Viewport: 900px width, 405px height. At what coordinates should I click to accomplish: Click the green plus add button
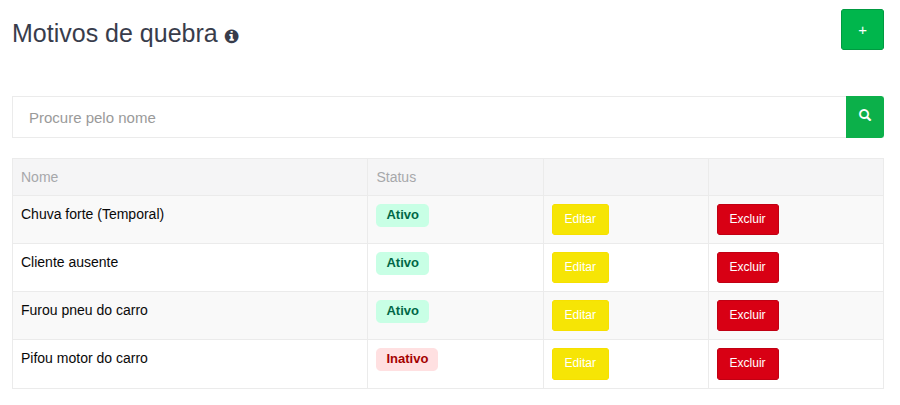pos(862,30)
